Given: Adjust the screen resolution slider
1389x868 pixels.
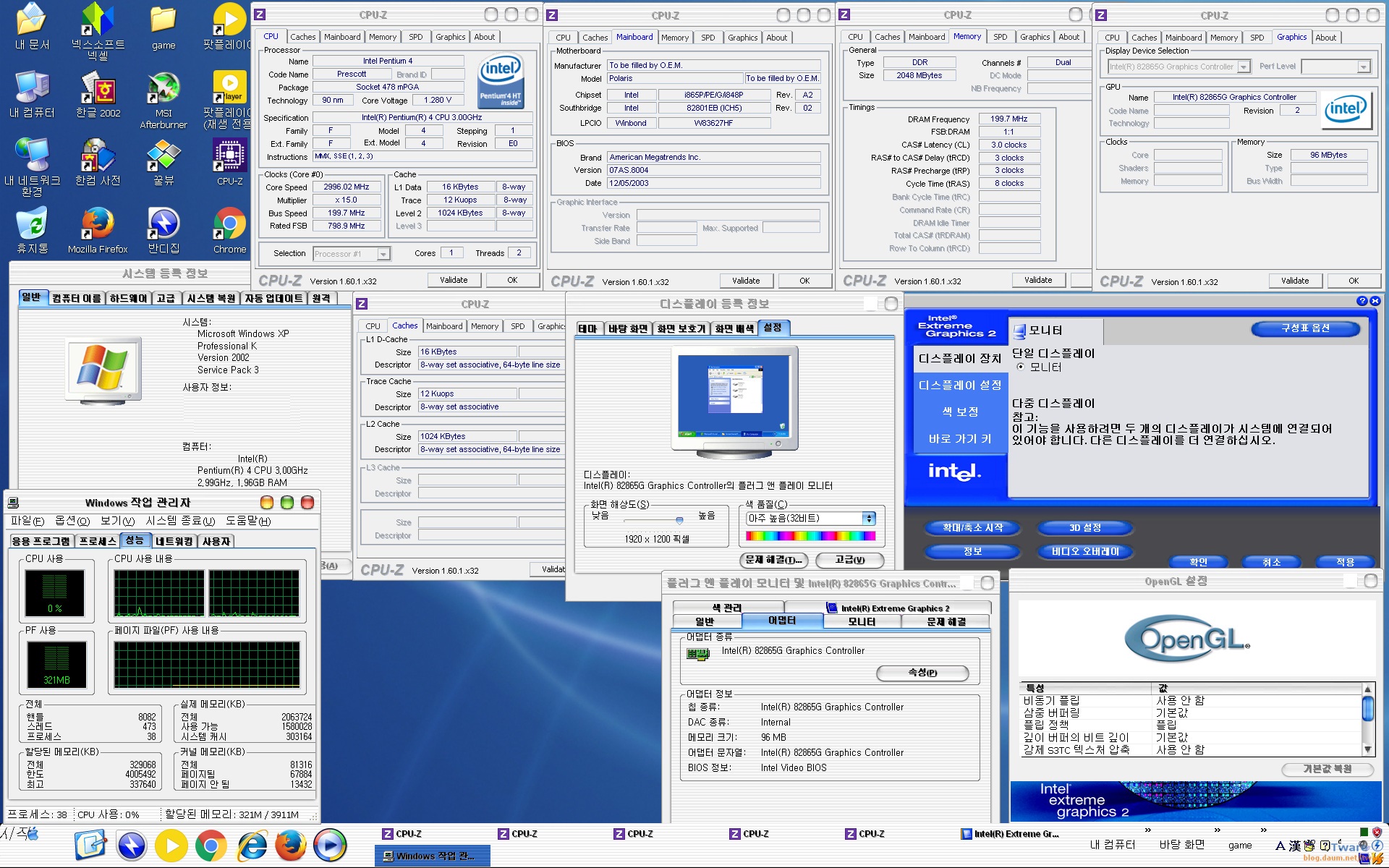Looking at the screenshot, I should [x=679, y=520].
